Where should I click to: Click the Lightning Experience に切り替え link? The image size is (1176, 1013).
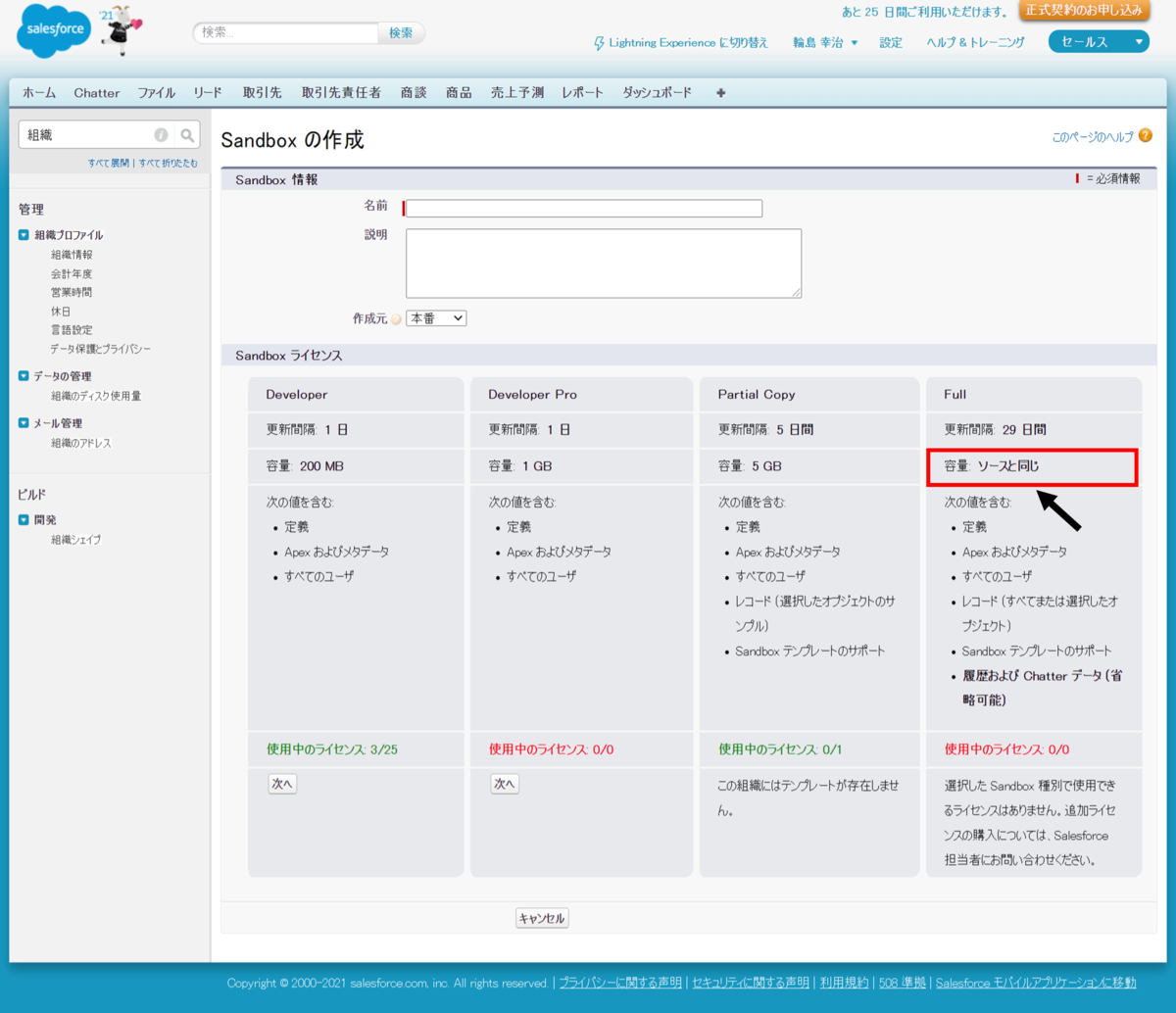point(688,43)
